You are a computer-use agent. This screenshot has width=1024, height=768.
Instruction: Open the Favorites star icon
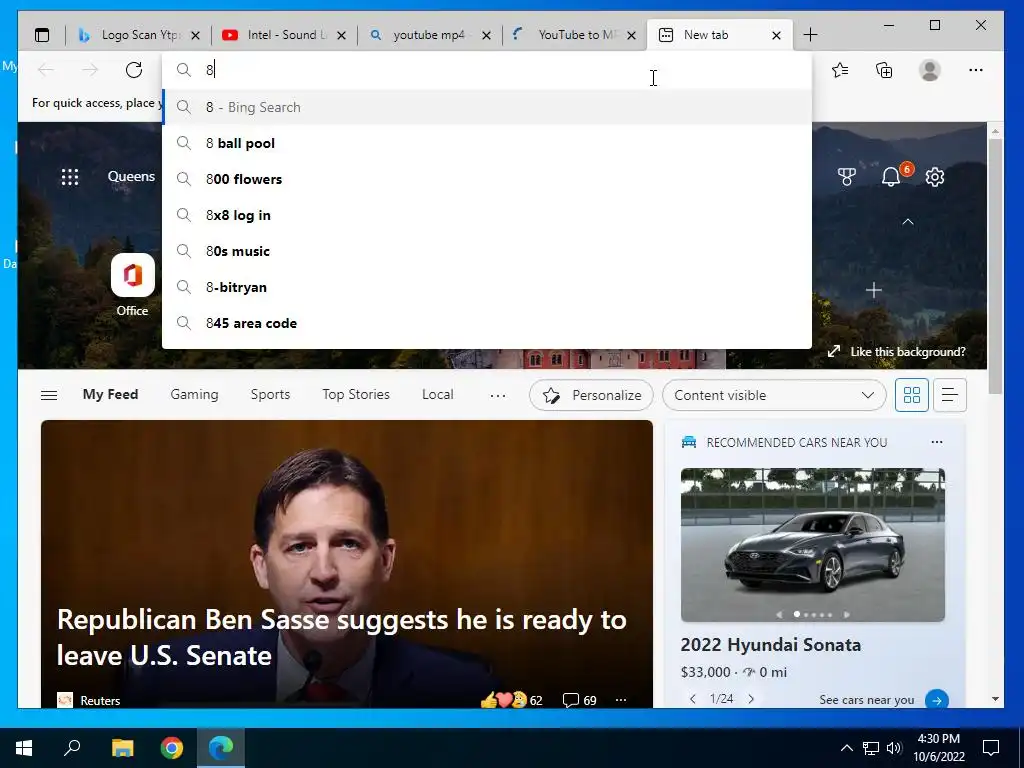click(840, 70)
